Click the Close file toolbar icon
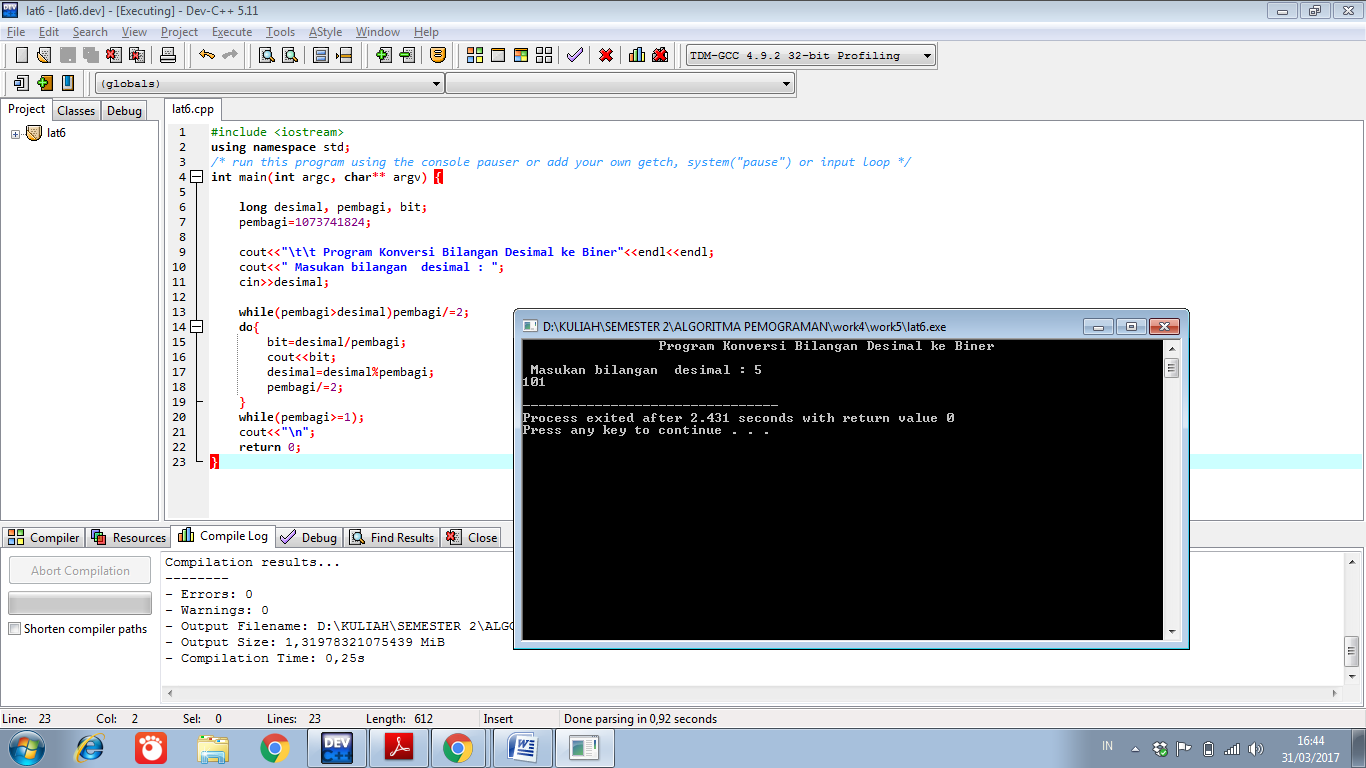This screenshot has width=1366, height=768. (114, 55)
